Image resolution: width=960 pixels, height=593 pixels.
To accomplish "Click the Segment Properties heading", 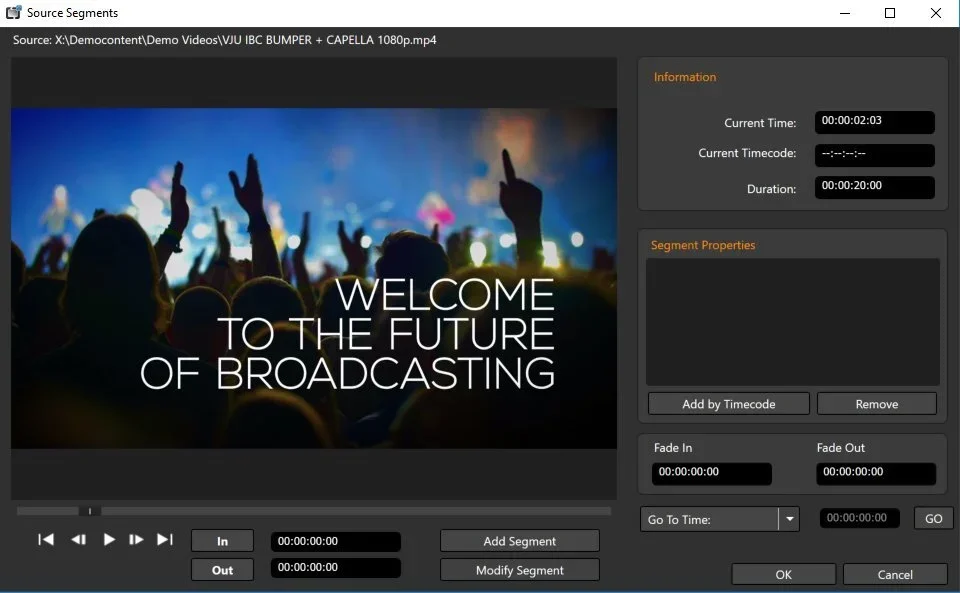I will point(703,245).
